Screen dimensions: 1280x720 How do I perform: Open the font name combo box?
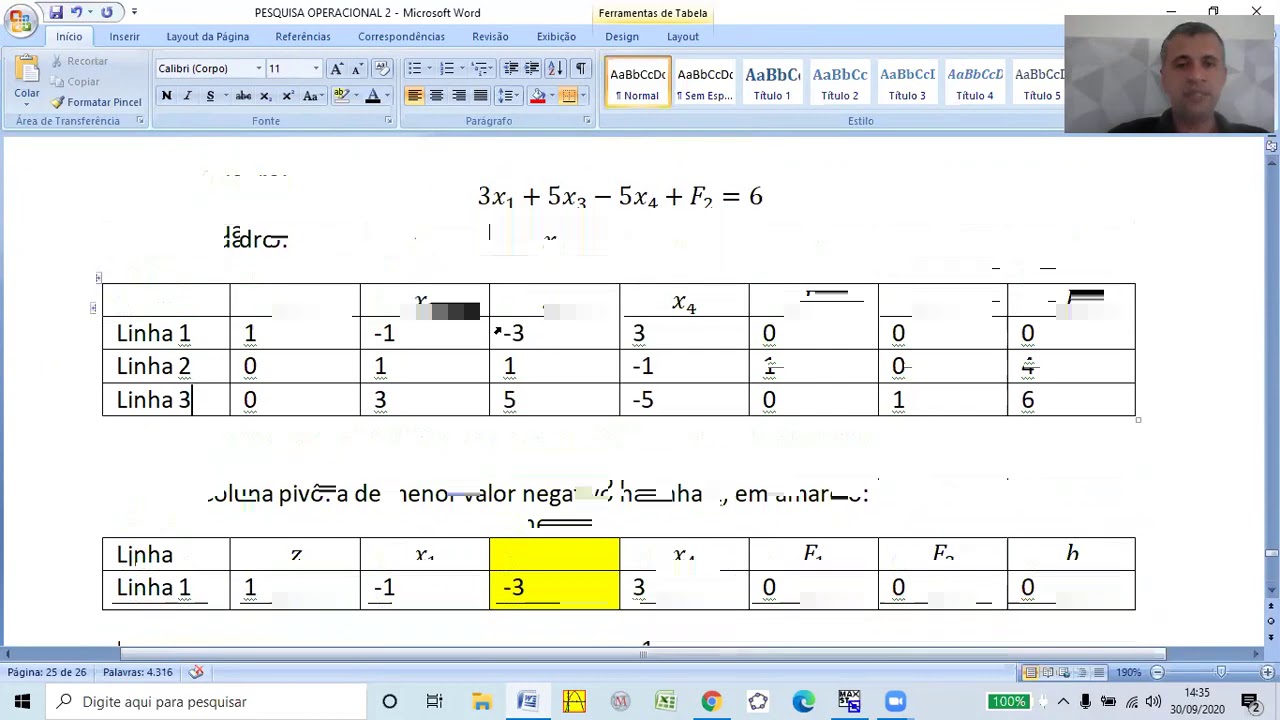(209, 68)
